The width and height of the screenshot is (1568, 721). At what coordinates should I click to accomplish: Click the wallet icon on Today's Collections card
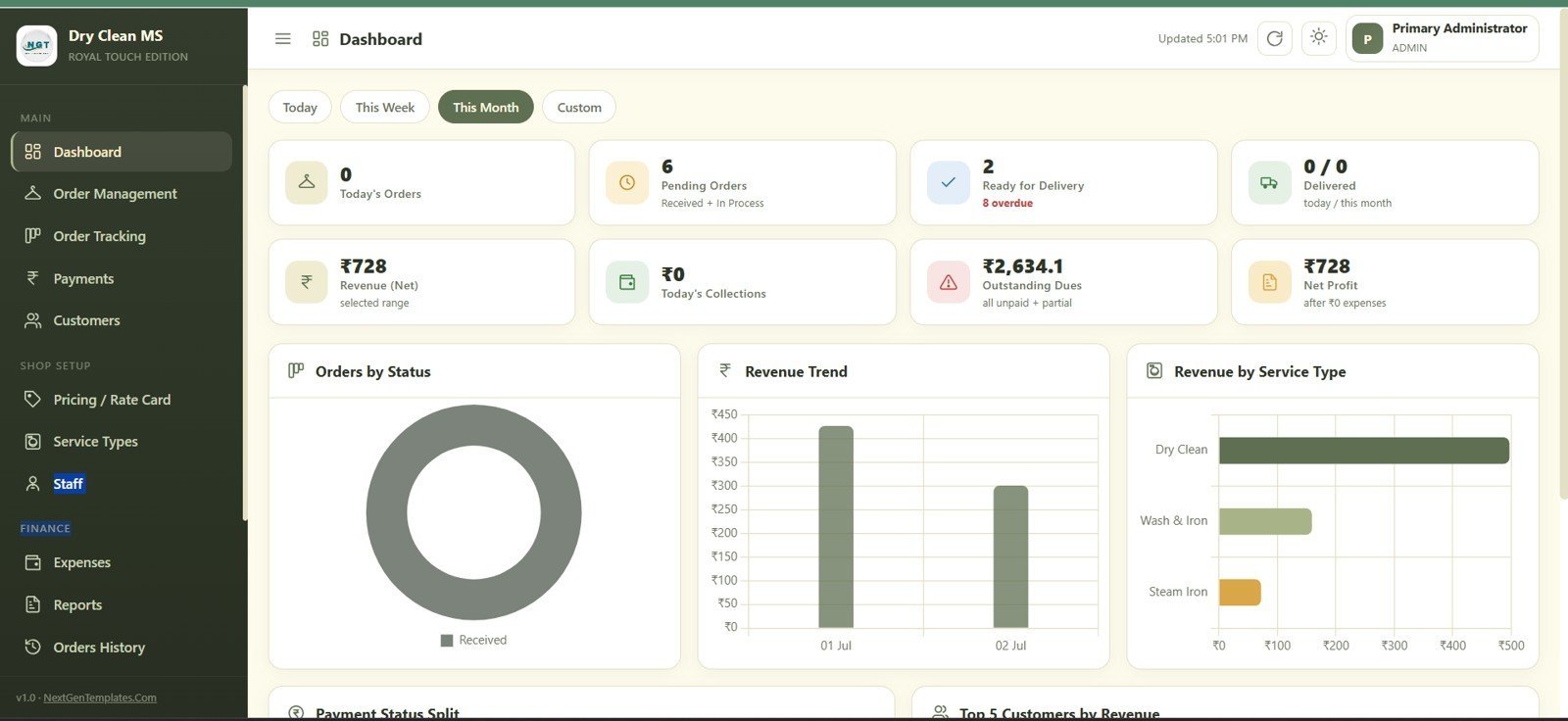(627, 282)
